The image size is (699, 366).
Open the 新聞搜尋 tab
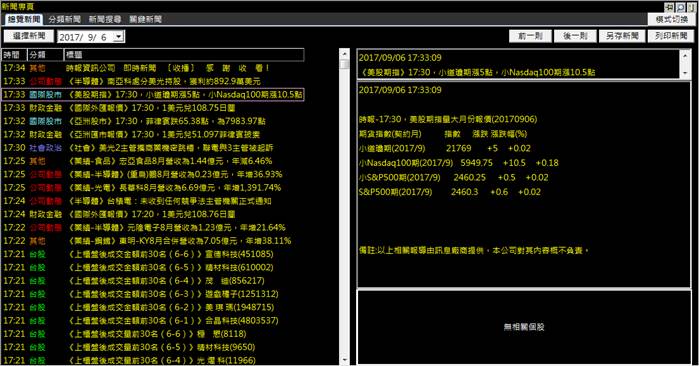pyautogui.click(x=105, y=19)
